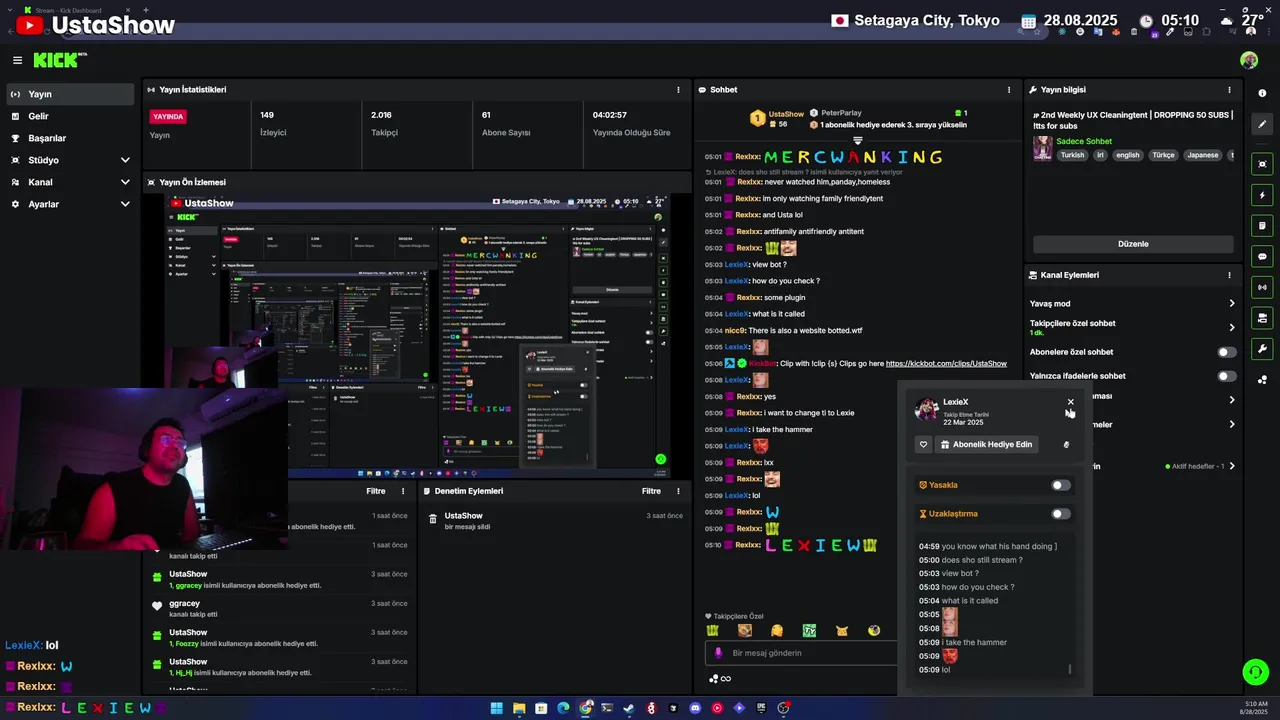Click the Turkish stream tag
Image resolution: width=1280 pixels, height=720 pixels.
click(x=1072, y=155)
